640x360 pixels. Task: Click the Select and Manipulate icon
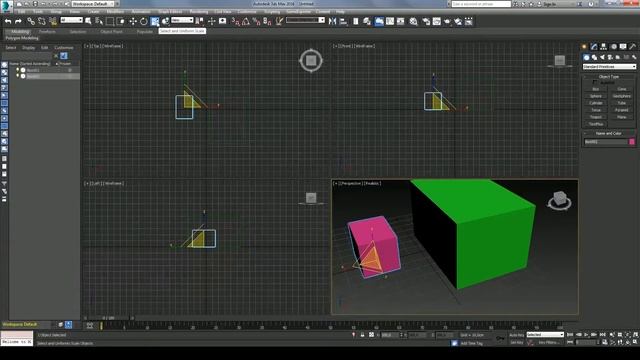tap(211, 21)
